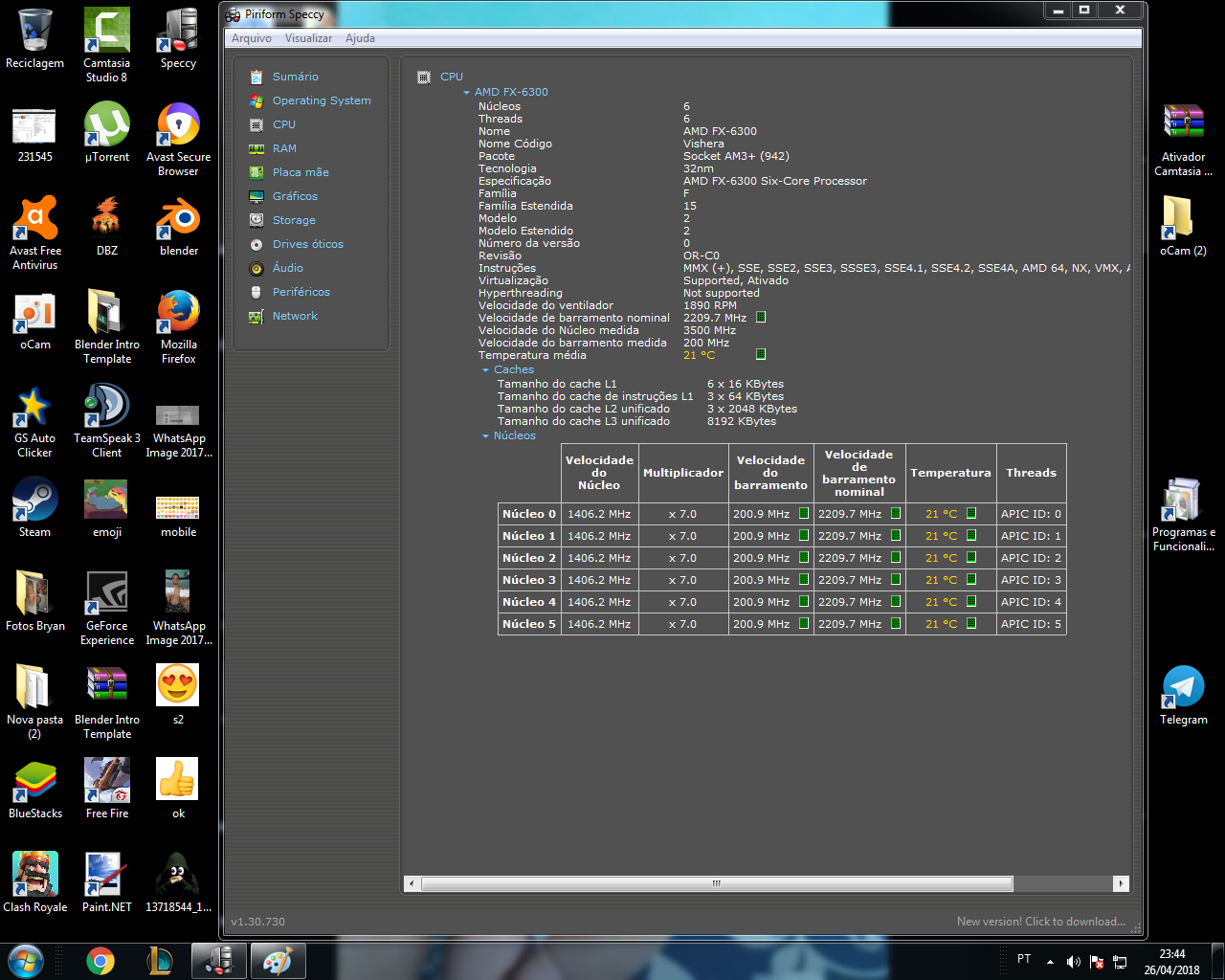Open Camtasia Studio 8 desktop shortcut

coord(106,45)
